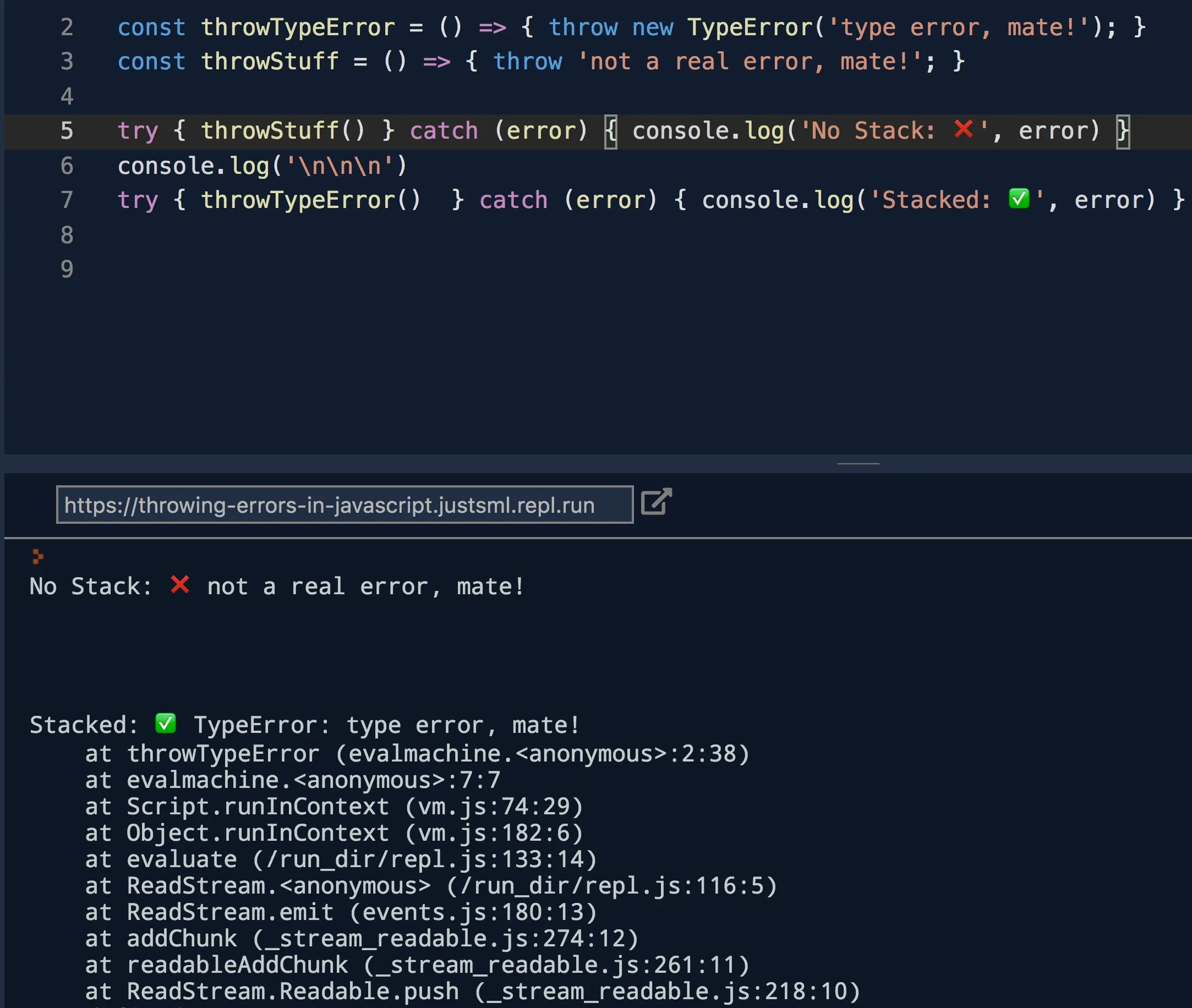Click the 'throwStuff' identifier on line 3

click(270, 62)
